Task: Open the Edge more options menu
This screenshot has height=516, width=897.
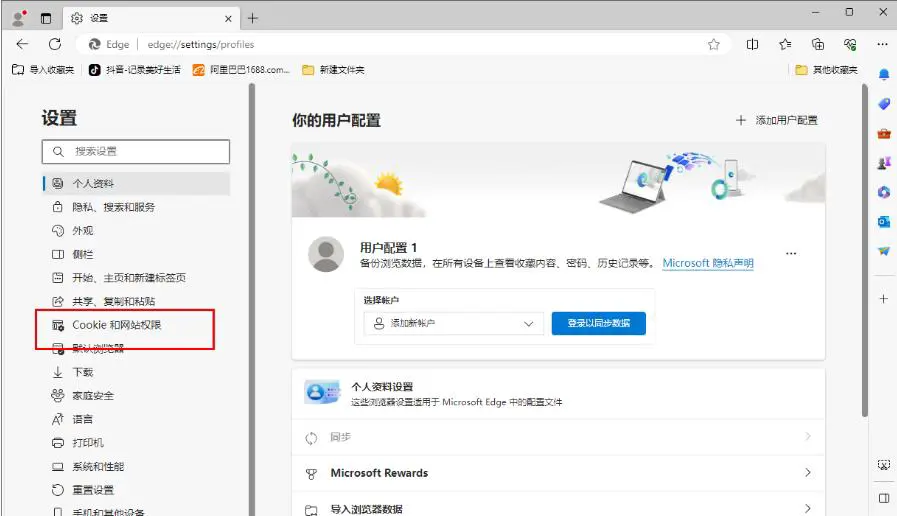Action: (882, 44)
